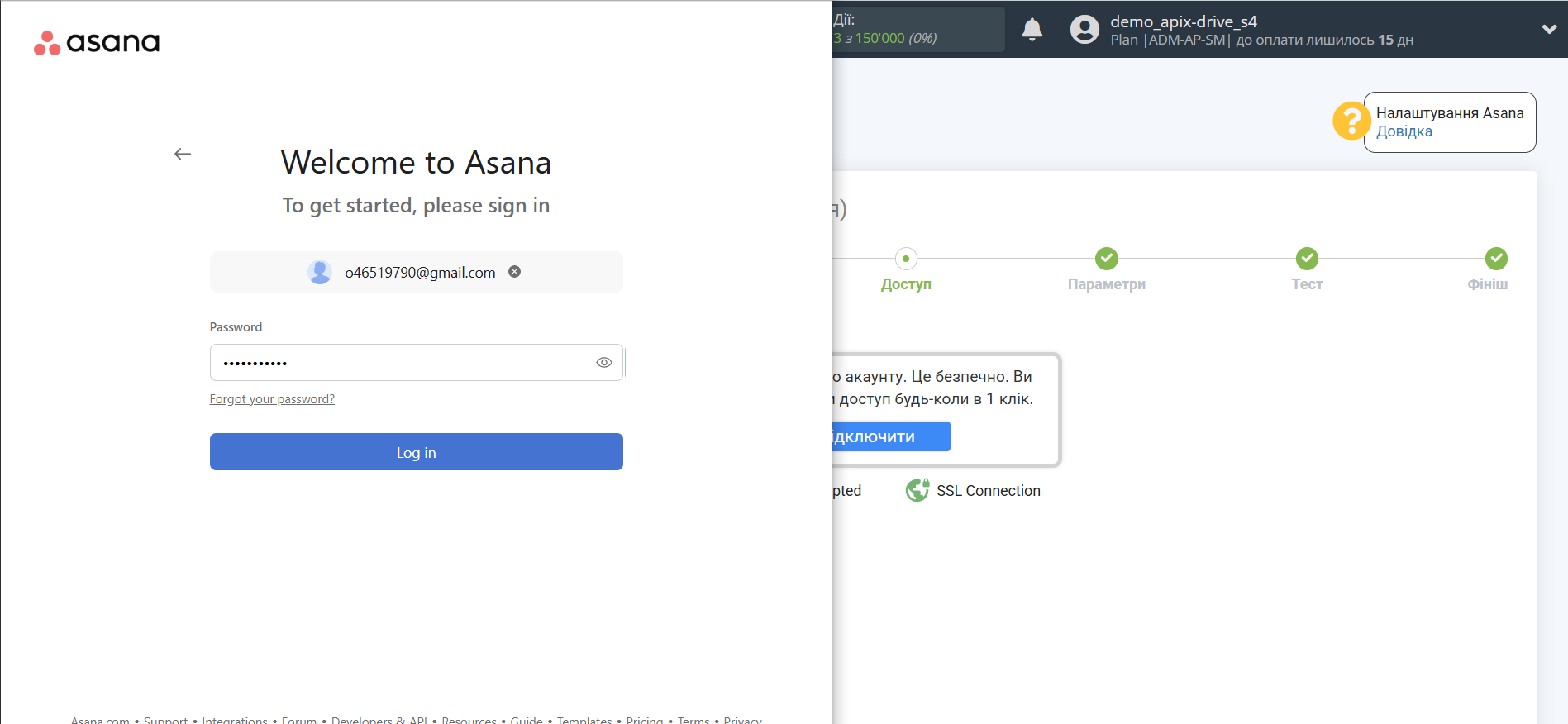Click the Налаштування Asana title
Viewport: 1568px width, 724px height.
tap(1450, 113)
